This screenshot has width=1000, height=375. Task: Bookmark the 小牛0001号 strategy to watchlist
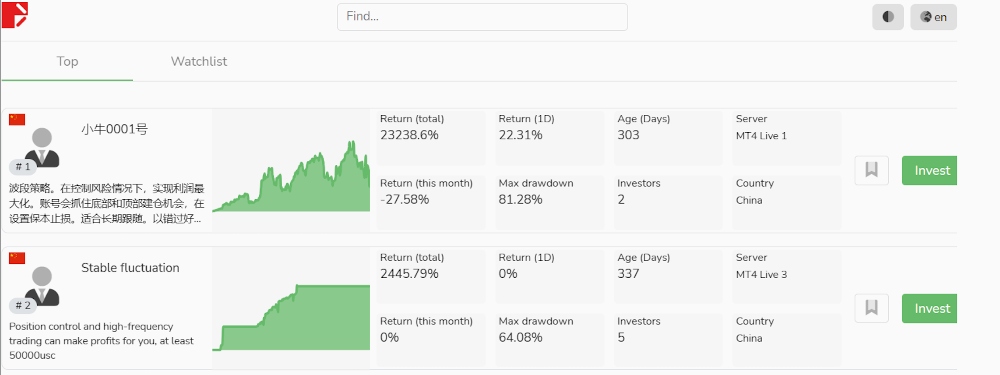tap(871, 170)
